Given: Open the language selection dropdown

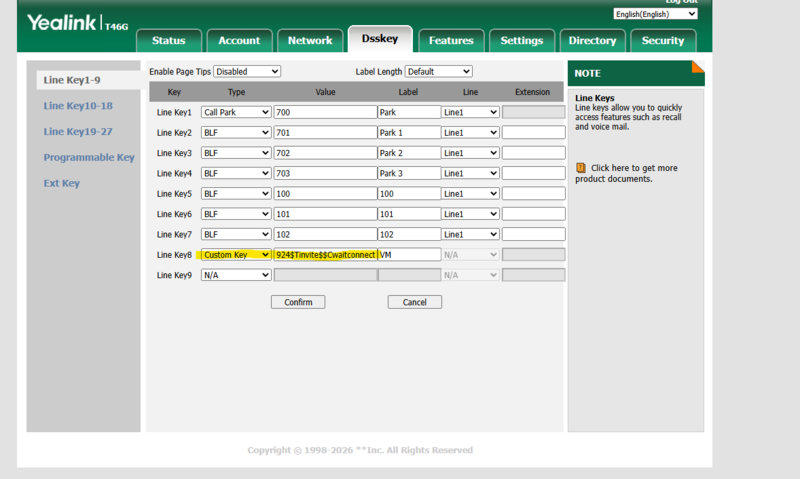Looking at the screenshot, I should click(x=655, y=14).
